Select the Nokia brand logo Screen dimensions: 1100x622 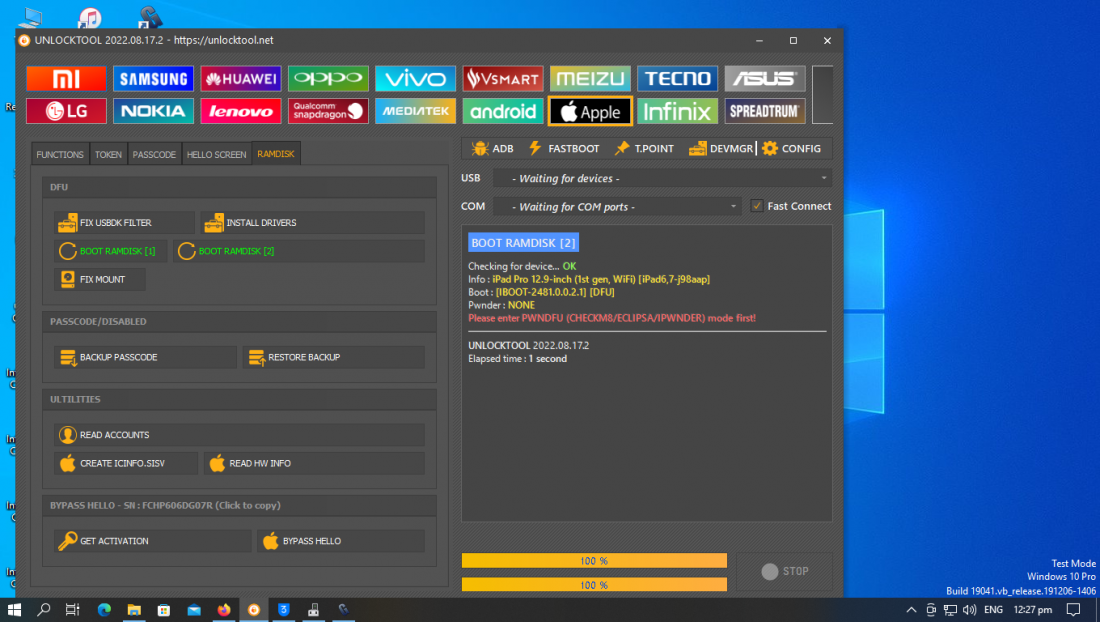tap(153, 111)
